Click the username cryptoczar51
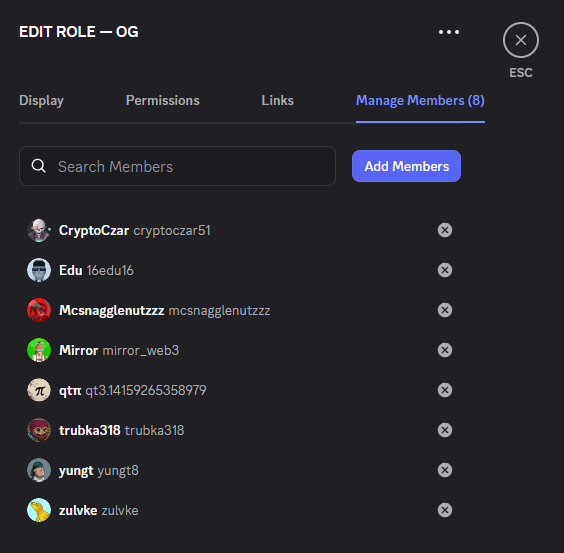The width and height of the screenshot is (564, 553). click(x=172, y=231)
